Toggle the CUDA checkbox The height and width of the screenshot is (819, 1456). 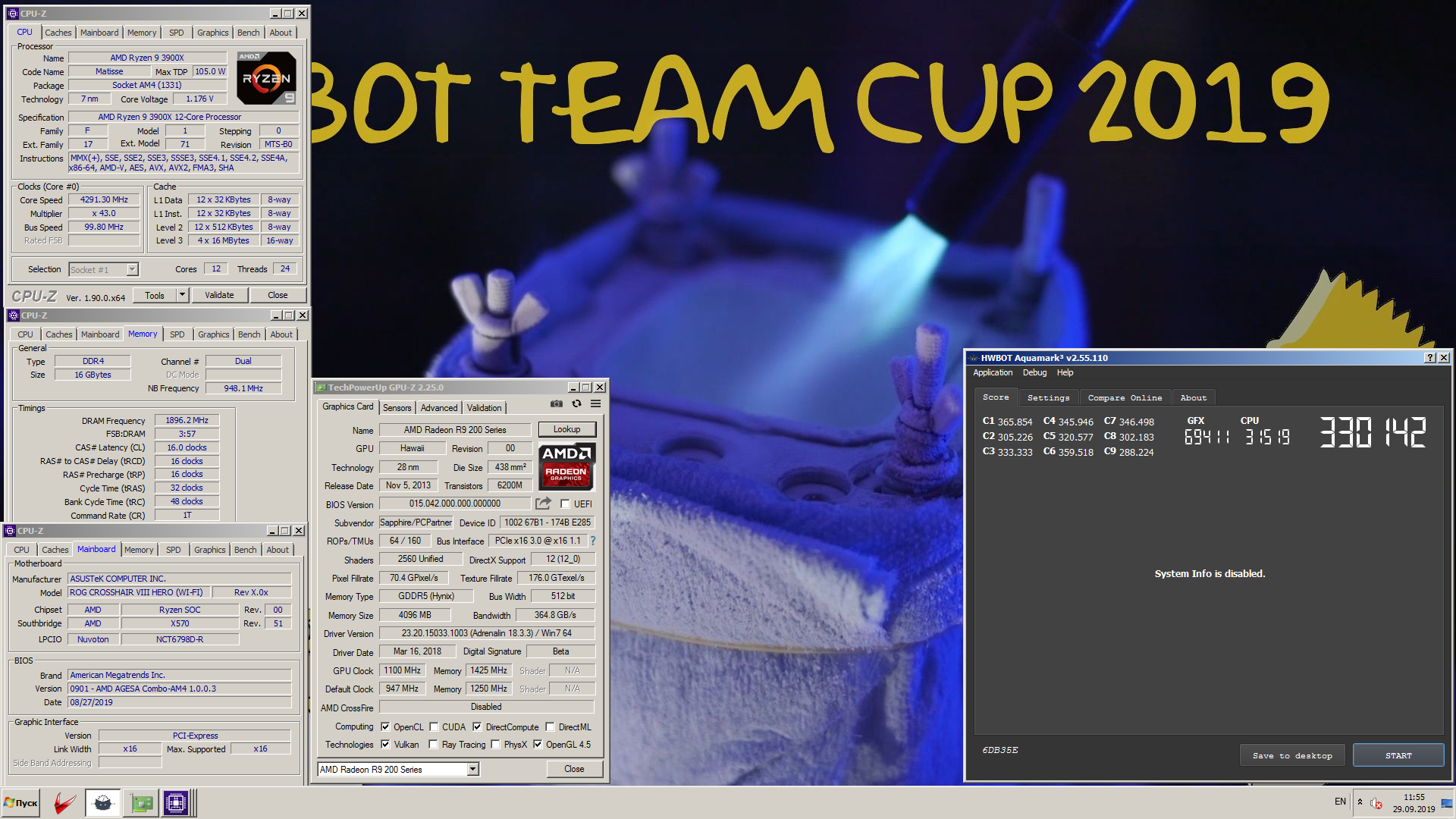pyautogui.click(x=434, y=726)
